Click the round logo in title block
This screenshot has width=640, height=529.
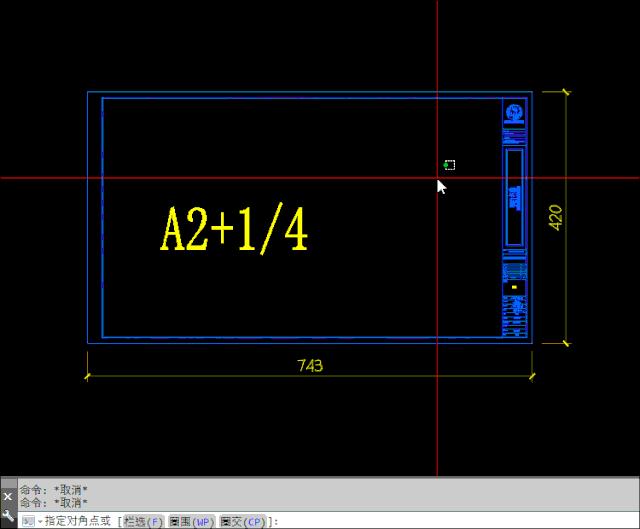pos(514,111)
